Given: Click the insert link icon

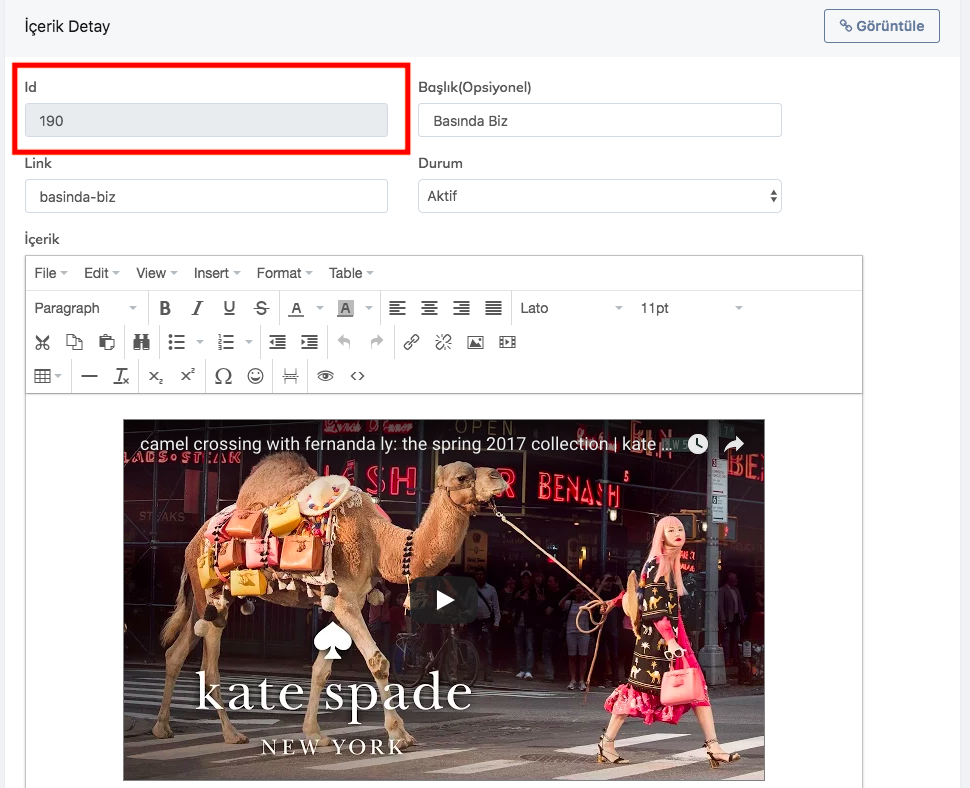Looking at the screenshot, I should tap(411, 342).
